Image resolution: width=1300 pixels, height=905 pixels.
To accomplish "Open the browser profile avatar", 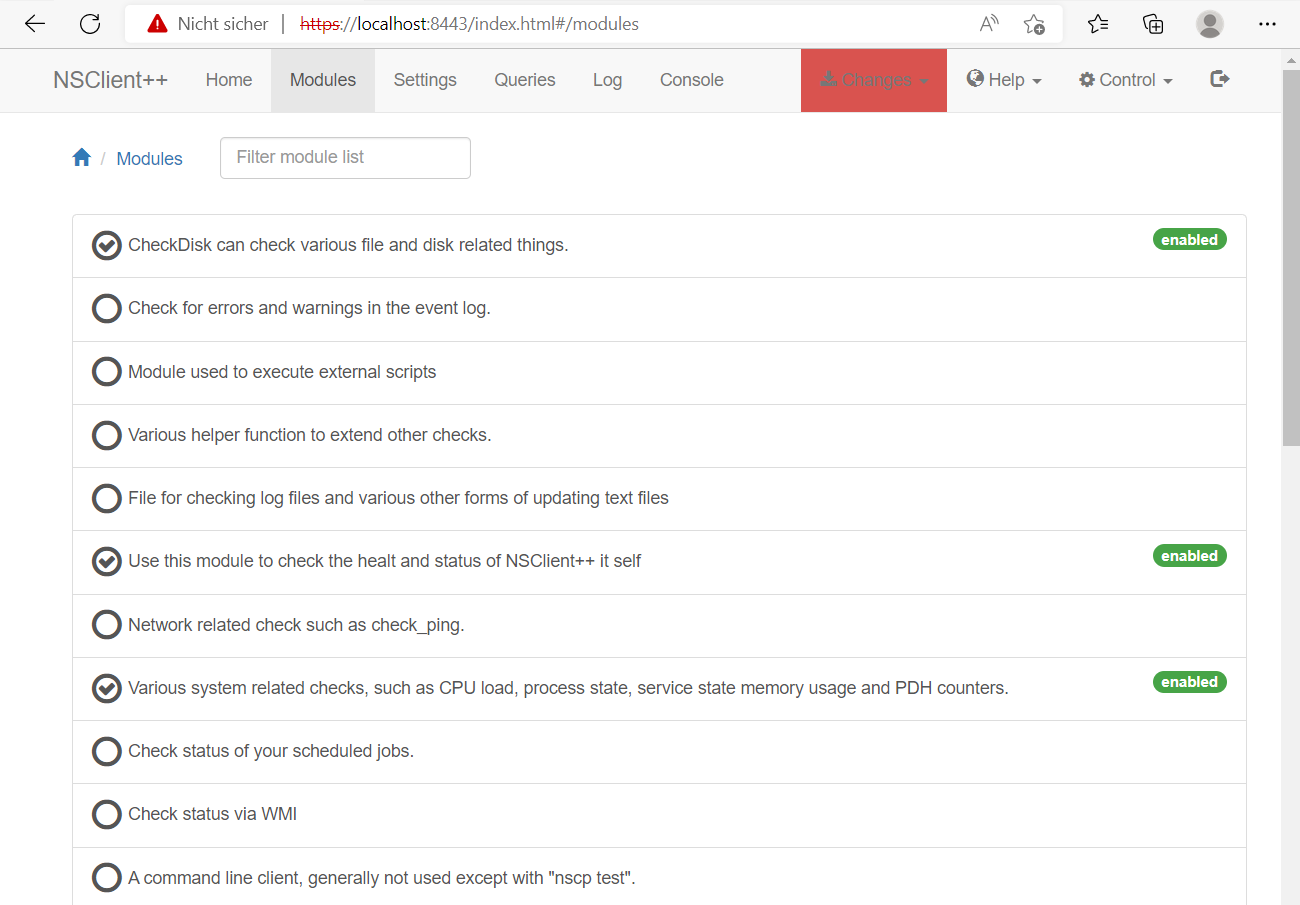I will click(1210, 24).
